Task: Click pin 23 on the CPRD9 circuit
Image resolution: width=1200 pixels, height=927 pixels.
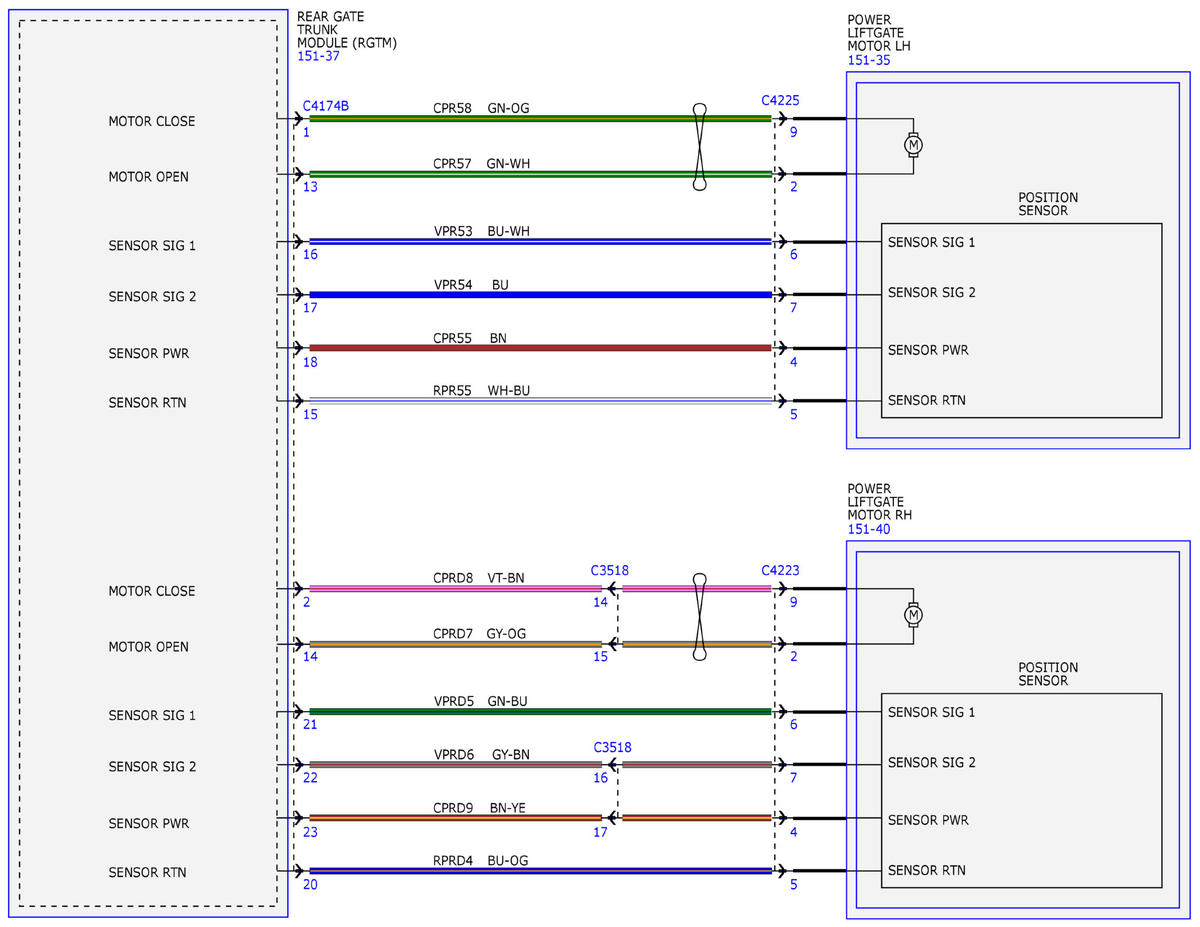Action: tap(310, 831)
